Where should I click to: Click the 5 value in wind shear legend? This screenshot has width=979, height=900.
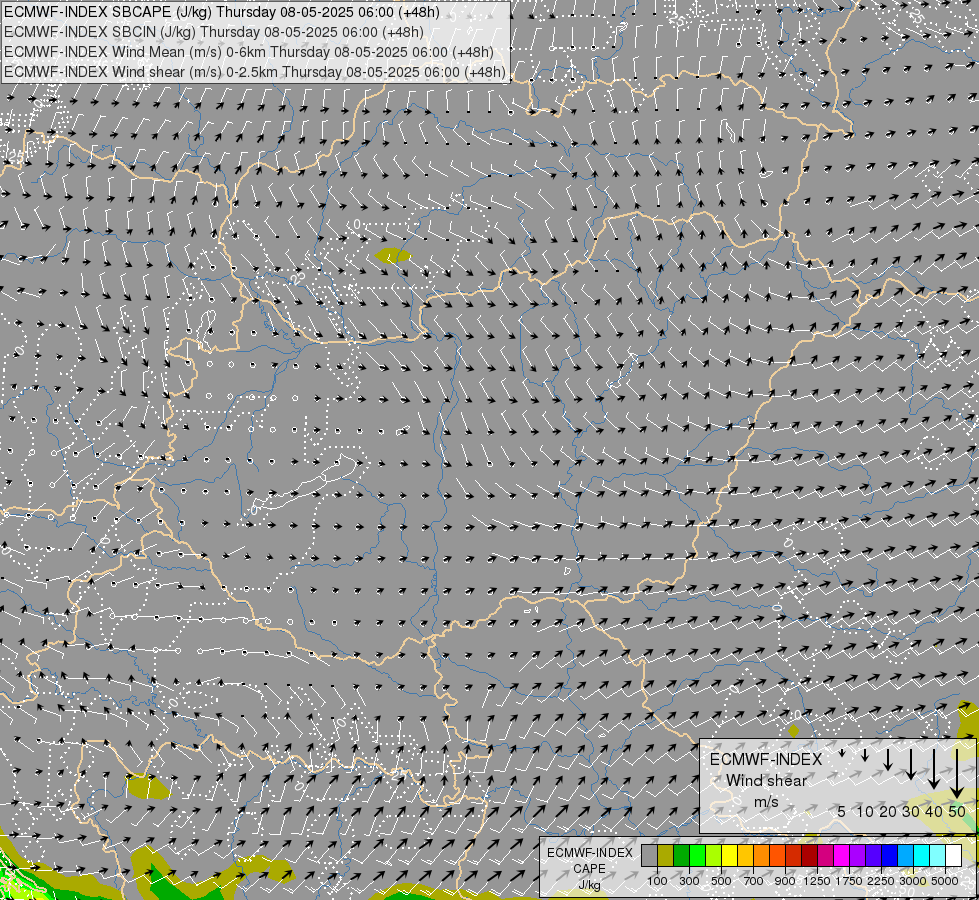tap(842, 811)
